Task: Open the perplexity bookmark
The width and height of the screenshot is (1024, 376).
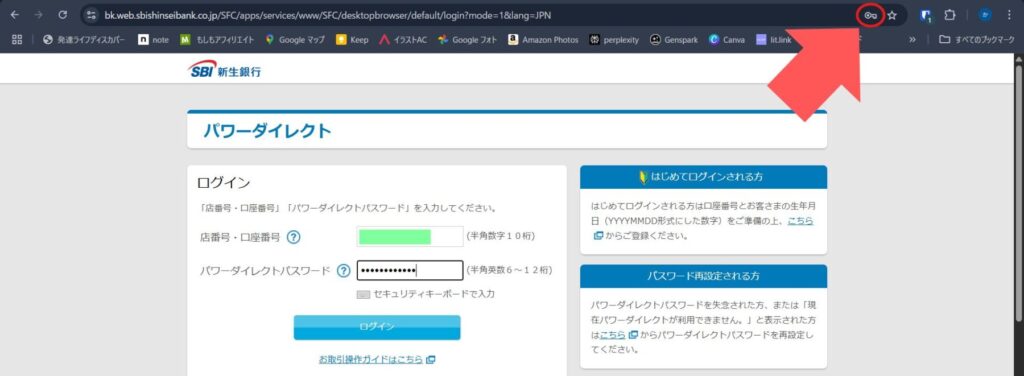Action: point(614,40)
